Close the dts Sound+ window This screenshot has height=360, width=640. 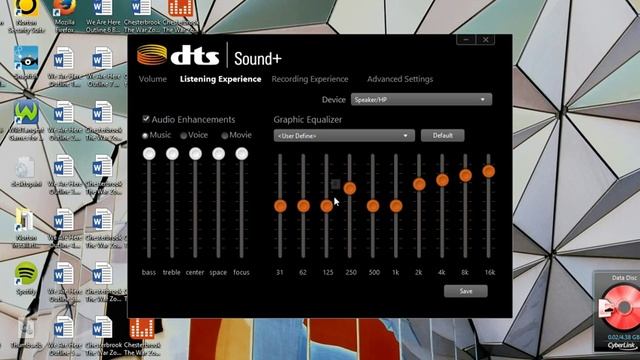[x=485, y=40]
